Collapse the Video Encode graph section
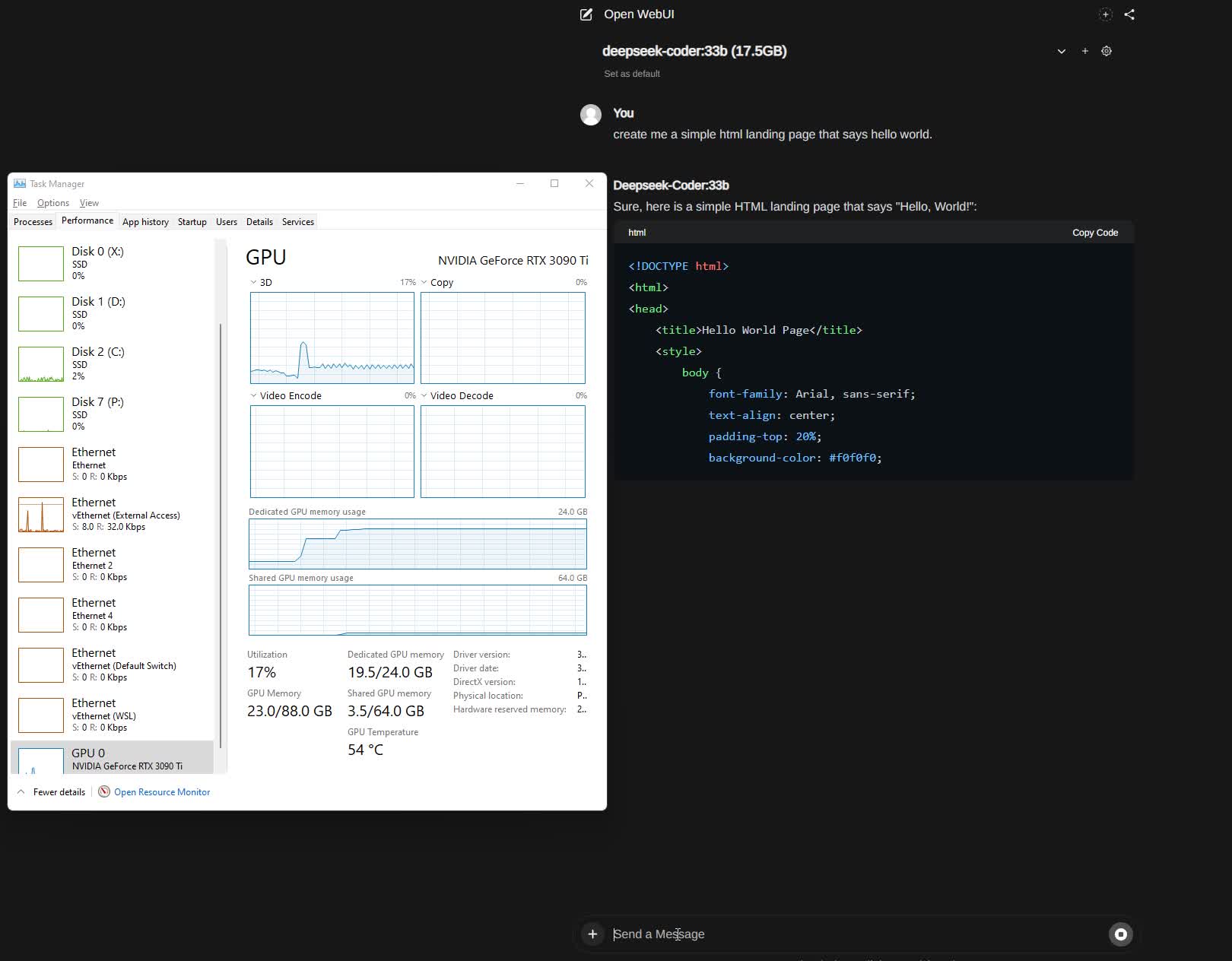 [x=253, y=395]
